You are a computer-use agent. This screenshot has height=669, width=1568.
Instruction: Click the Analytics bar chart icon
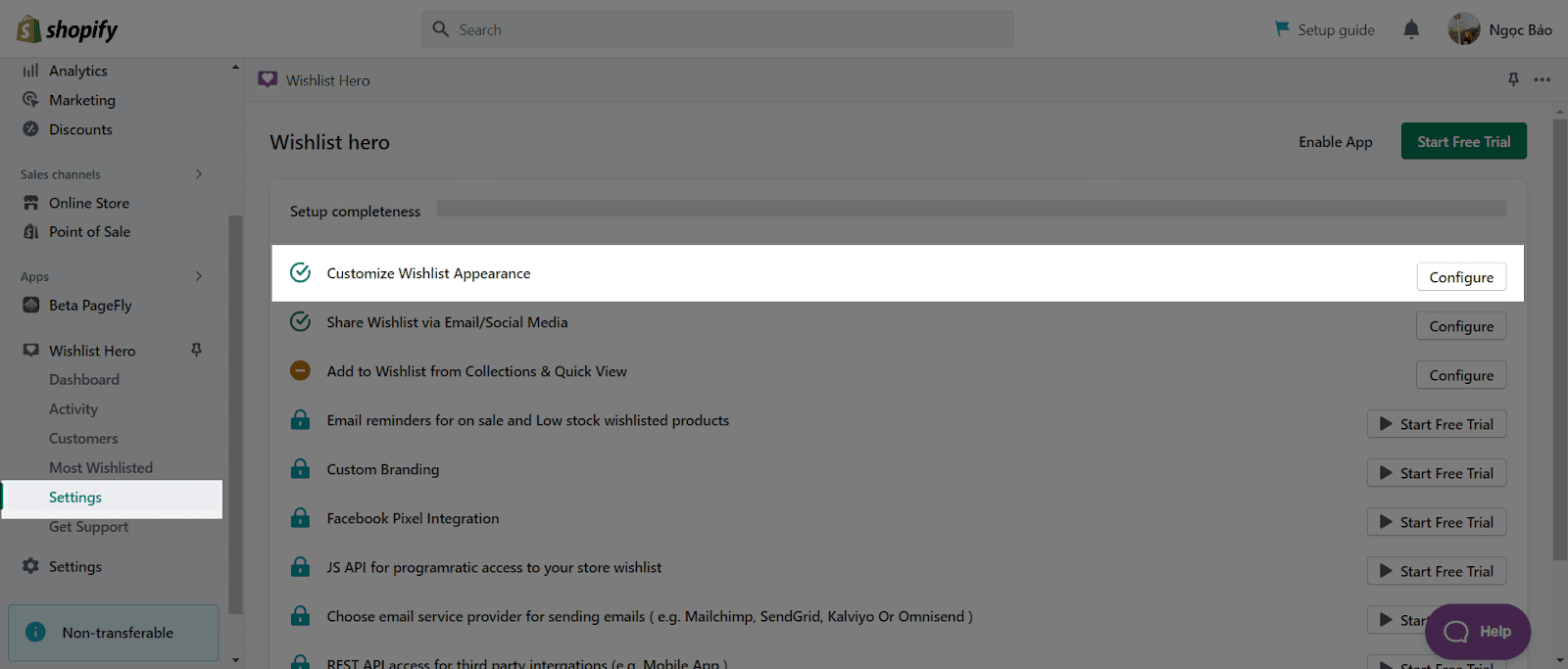click(30, 71)
